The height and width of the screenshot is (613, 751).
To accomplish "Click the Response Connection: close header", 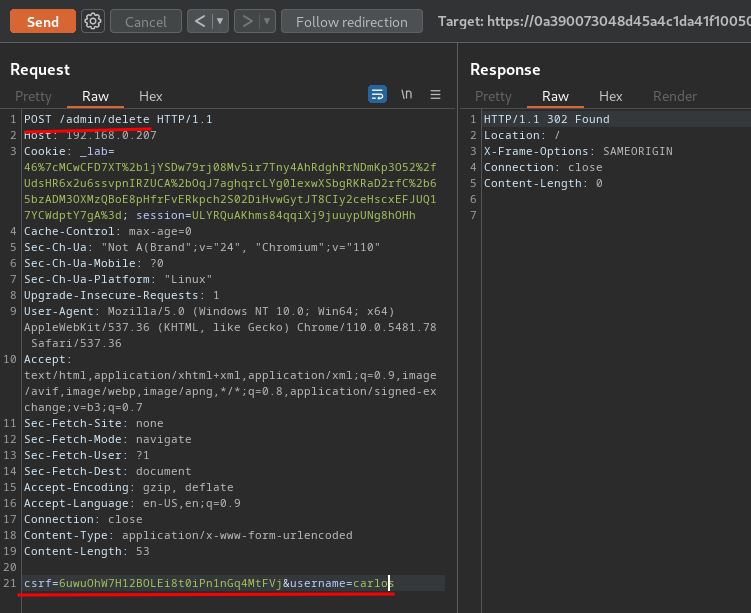I will pos(543,168).
